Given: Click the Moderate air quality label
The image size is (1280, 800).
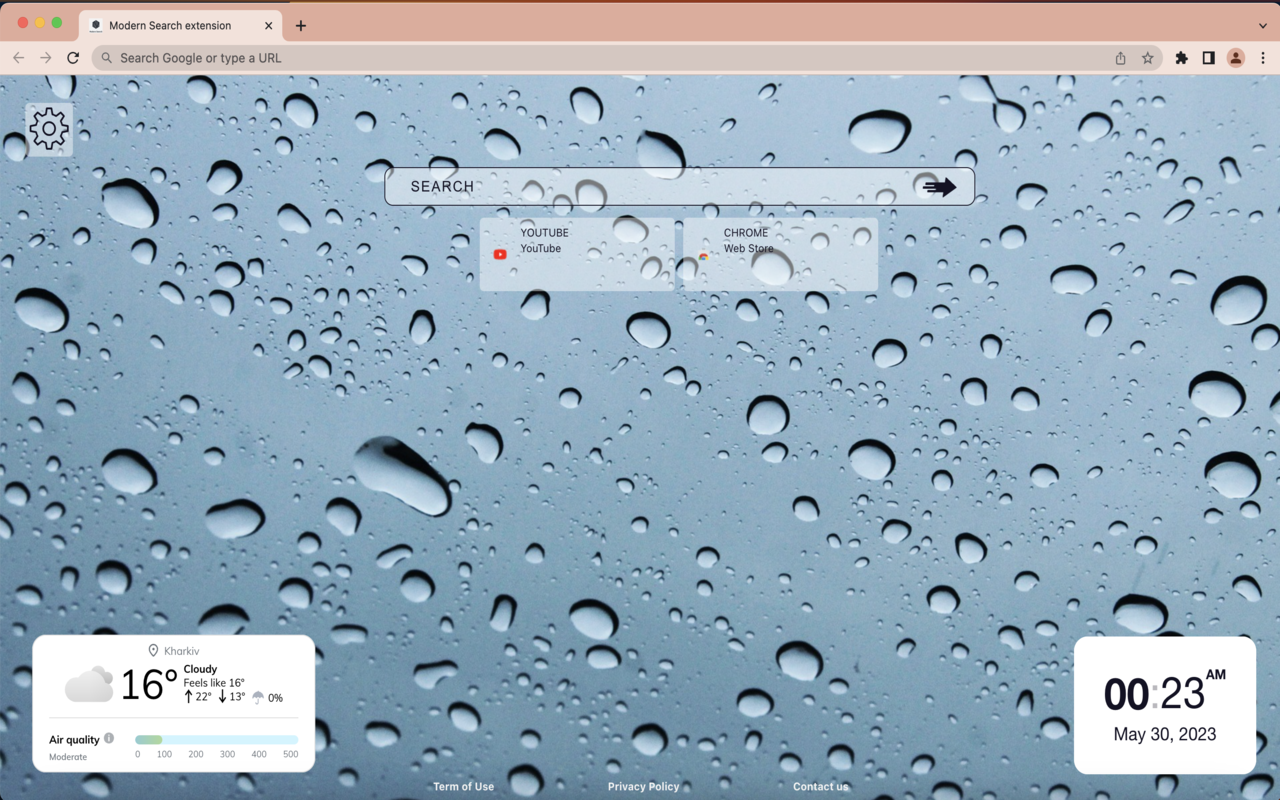Looking at the screenshot, I should tap(68, 757).
